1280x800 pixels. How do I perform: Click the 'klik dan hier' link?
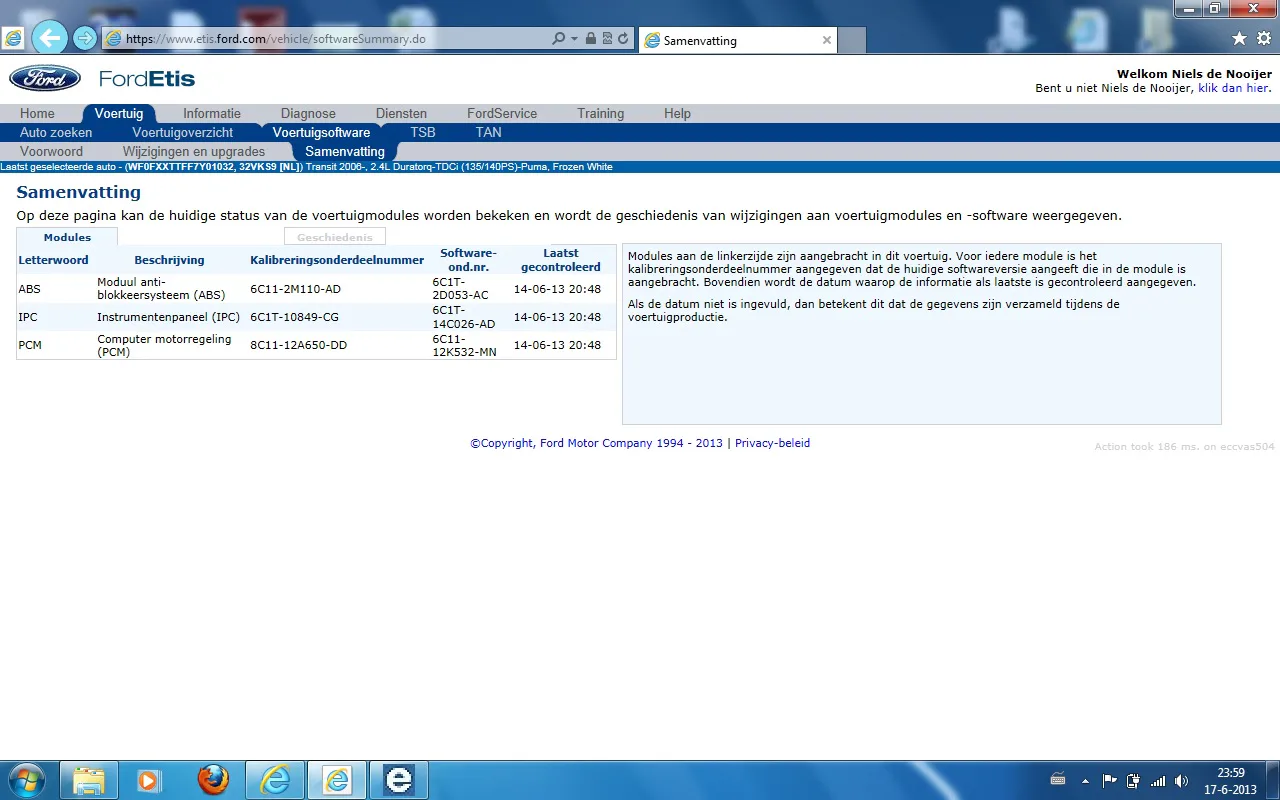[1233, 88]
